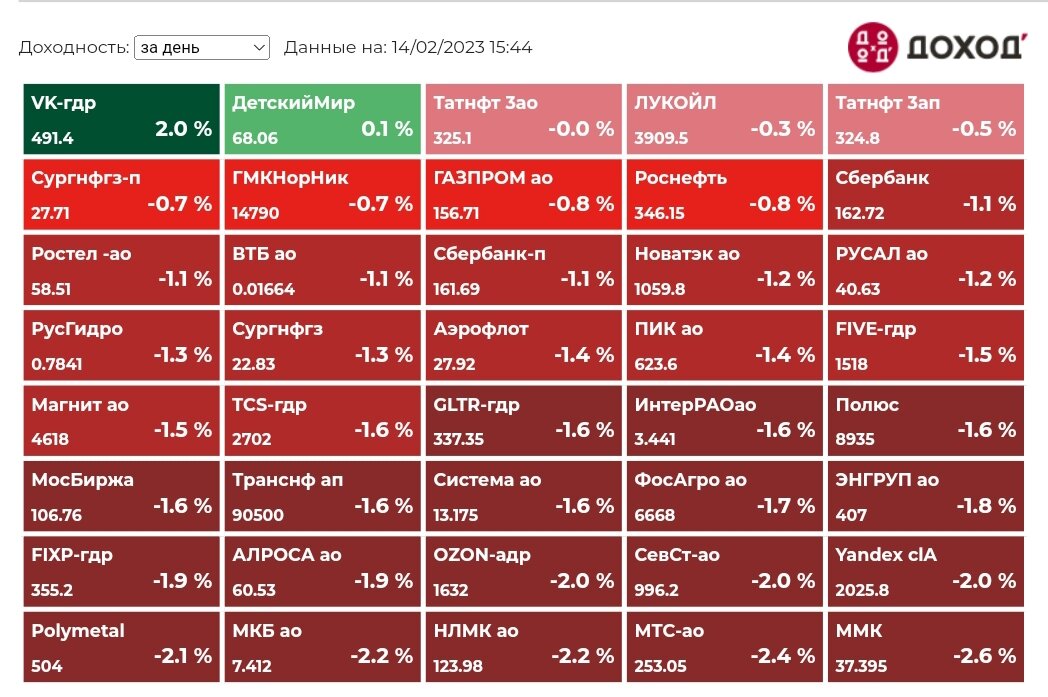Image resolution: width=1048 pixels, height=697 pixels.
Task: Click the Татнфт 3ао tile
Action: [x=524, y=119]
